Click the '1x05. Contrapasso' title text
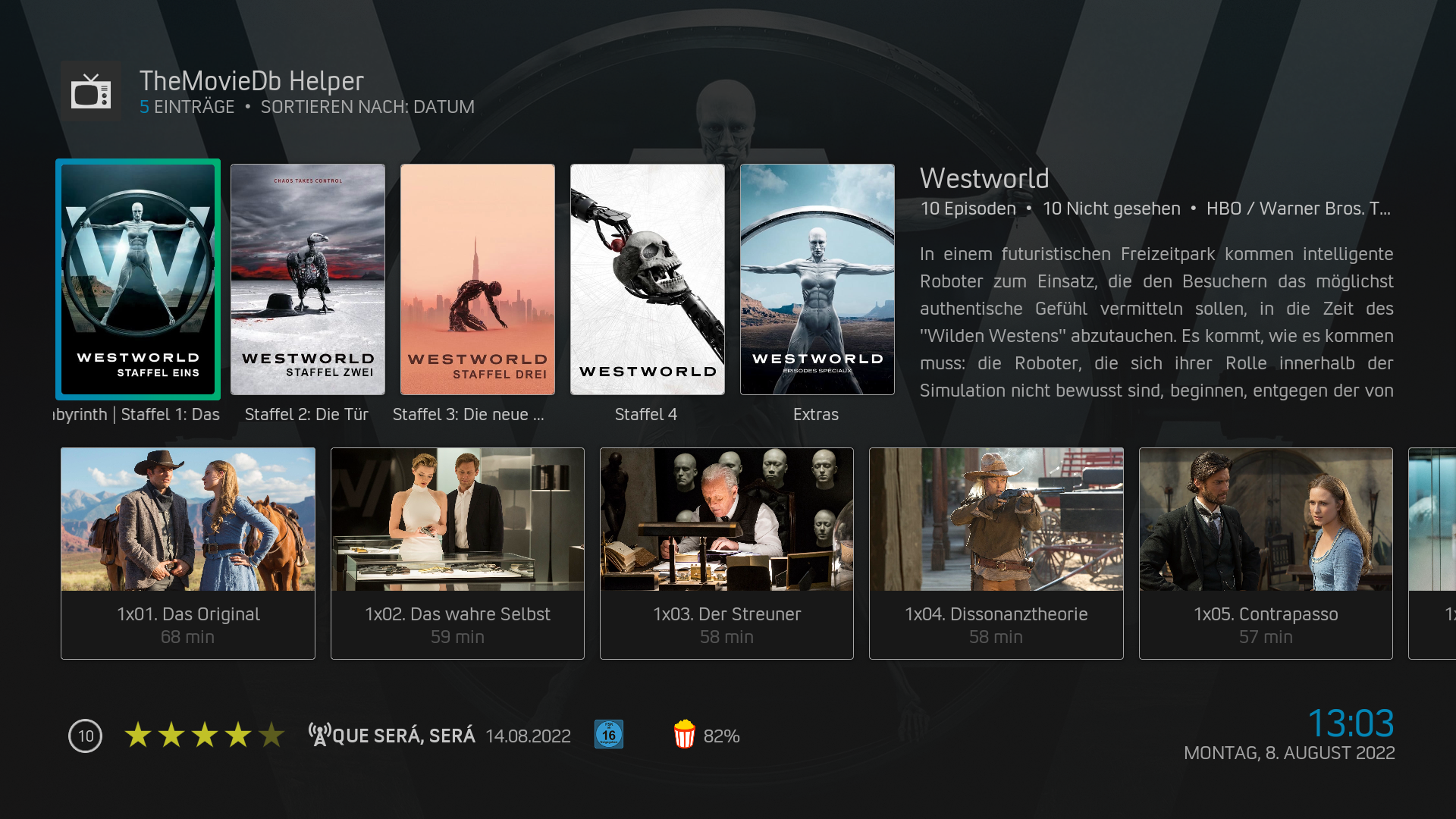The width and height of the screenshot is (1456, 819). tap(1266, 614)
